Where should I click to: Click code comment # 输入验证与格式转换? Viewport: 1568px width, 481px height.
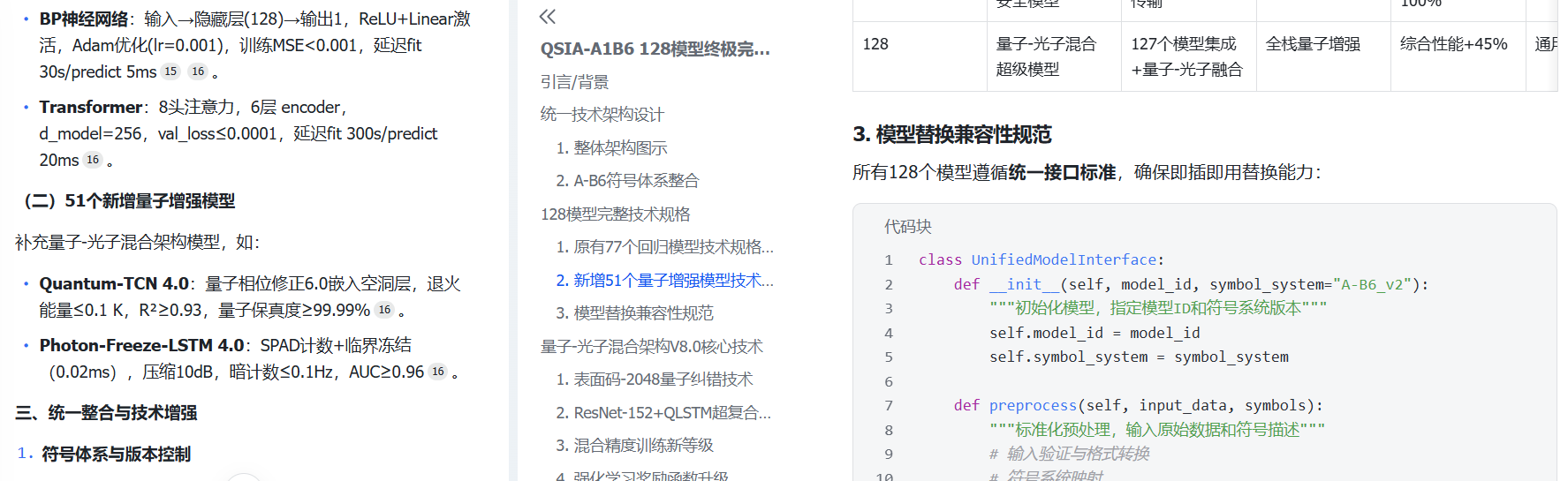coord(1069,454)
